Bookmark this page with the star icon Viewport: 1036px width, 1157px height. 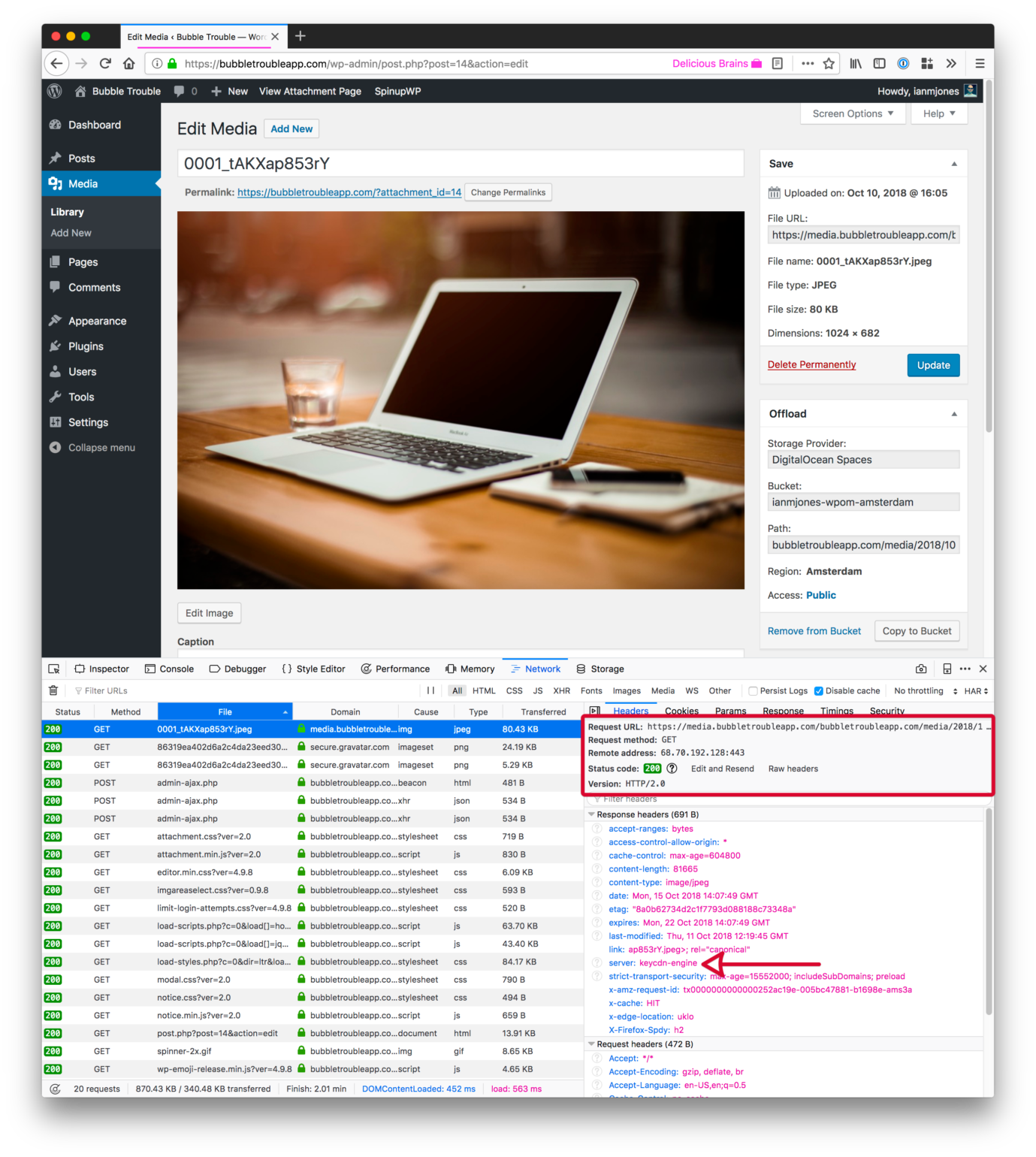click(829, 64)
